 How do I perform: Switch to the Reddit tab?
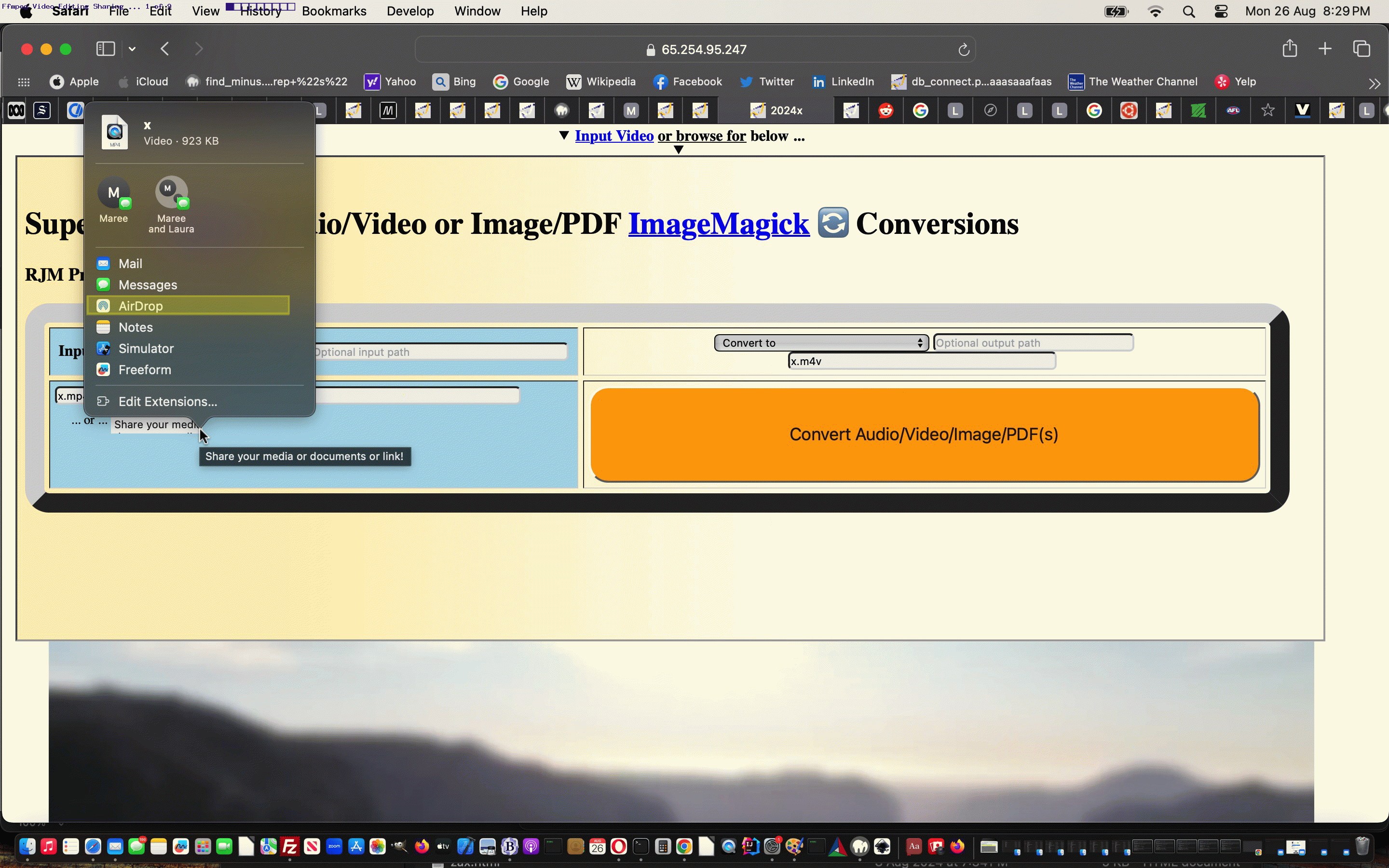tap(885, 110)
